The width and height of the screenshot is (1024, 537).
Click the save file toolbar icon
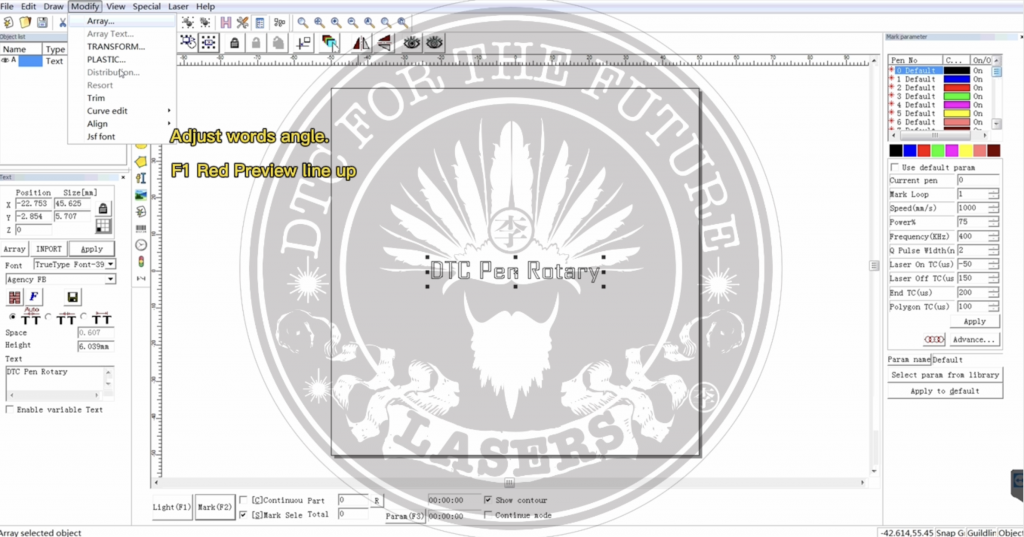[x=42, y=22]
